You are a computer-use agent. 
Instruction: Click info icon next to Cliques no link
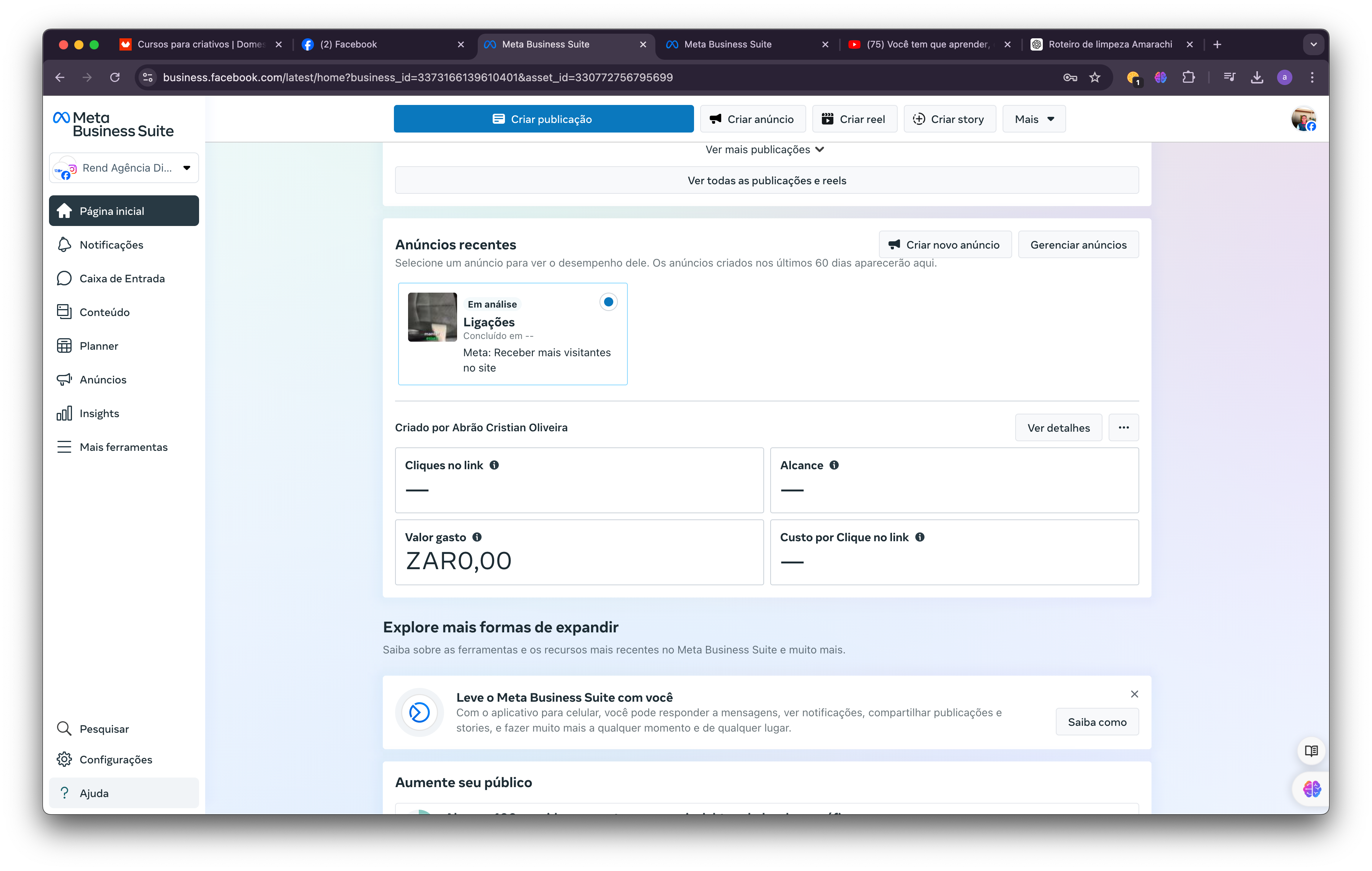pos(495,465)
